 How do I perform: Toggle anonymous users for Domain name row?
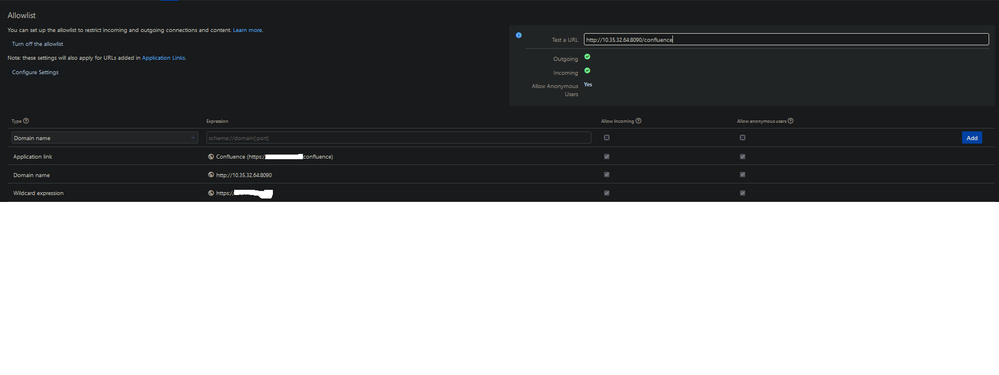[742, 174]
